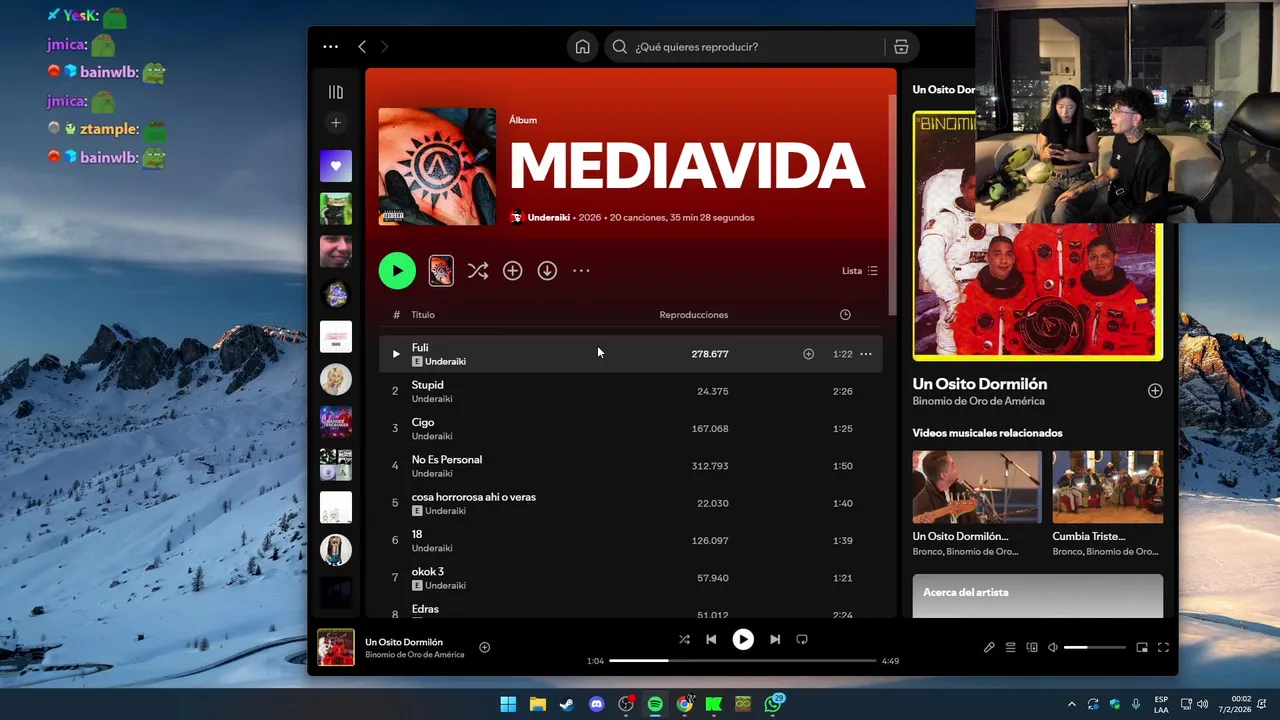Open more options for the MEDIAVIDA album
This screenshot has height=720, width=1280.
point(581,270)
